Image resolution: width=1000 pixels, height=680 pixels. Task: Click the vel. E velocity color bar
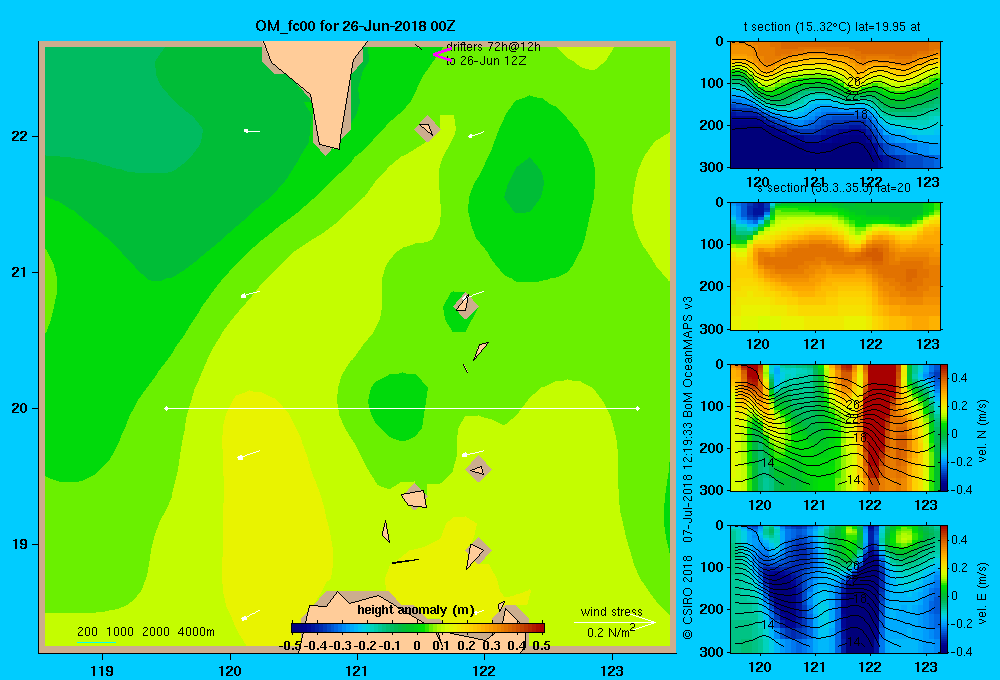pos(945,589)
